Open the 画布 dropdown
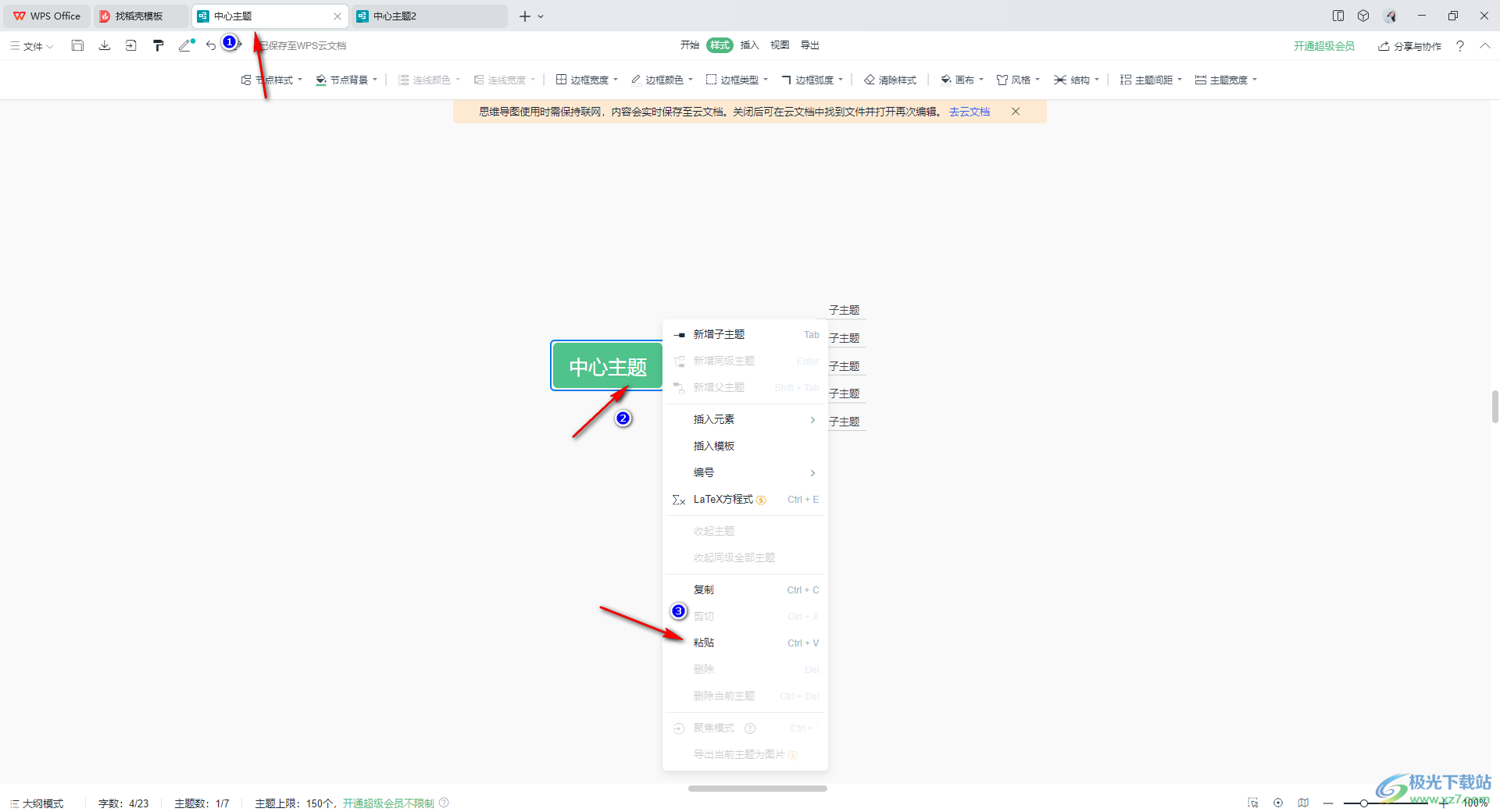 coord(962,80)
